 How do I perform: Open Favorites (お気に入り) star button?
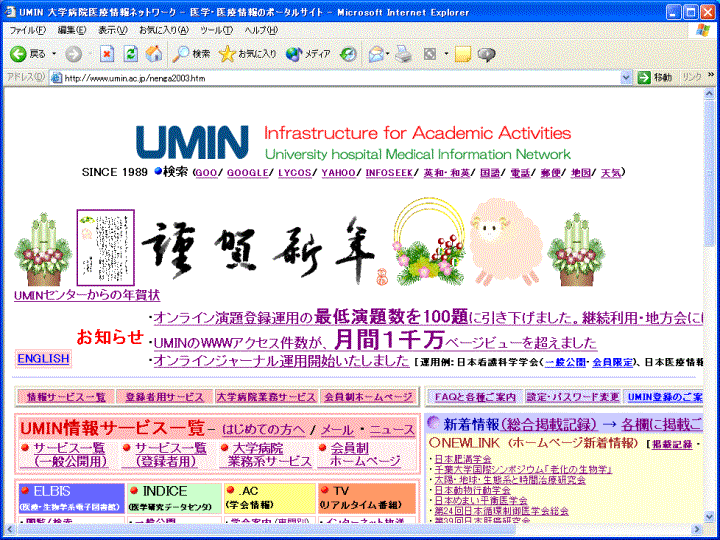[248, 53]
